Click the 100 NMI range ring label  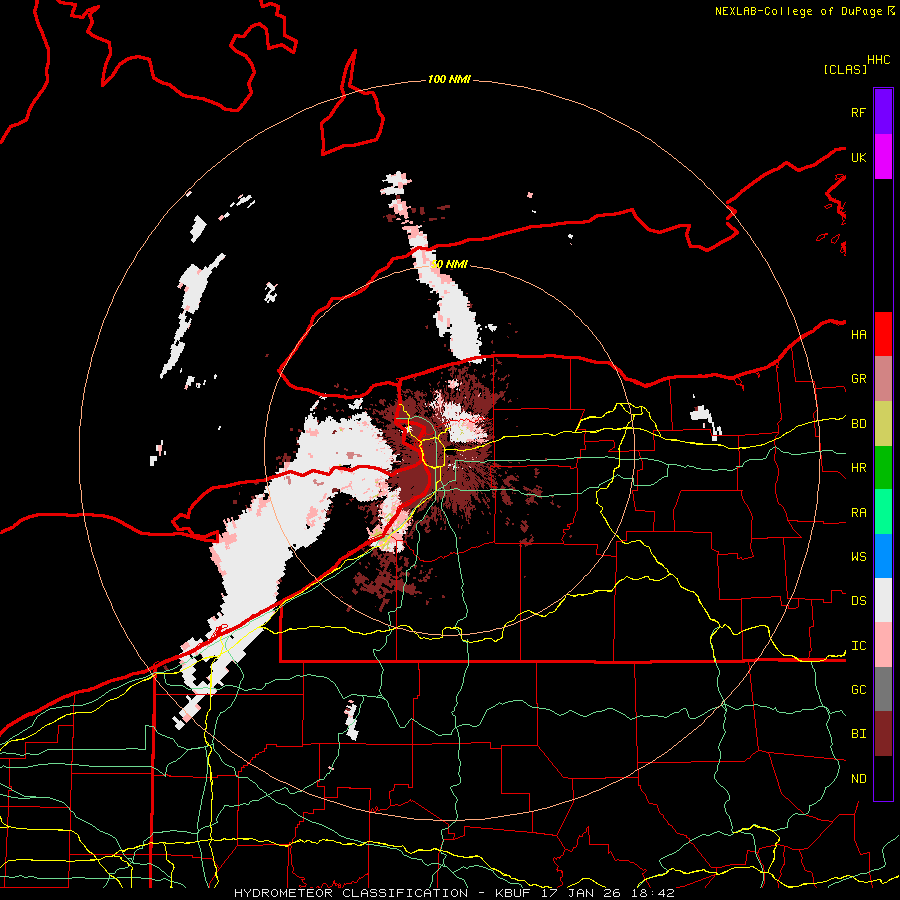tap(449, 79)
